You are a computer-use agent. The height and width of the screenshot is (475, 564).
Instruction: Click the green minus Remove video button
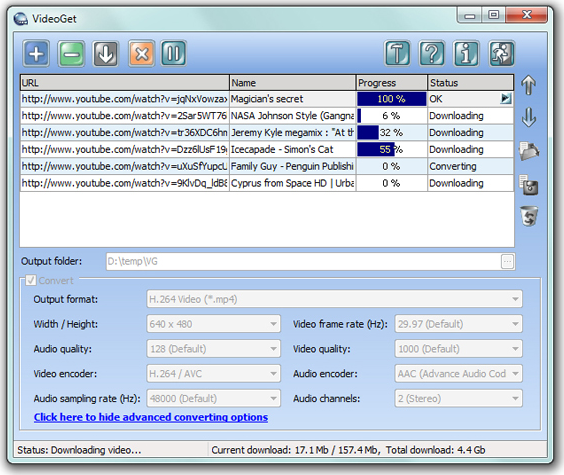pyautogui.click(x=71, y=54)
